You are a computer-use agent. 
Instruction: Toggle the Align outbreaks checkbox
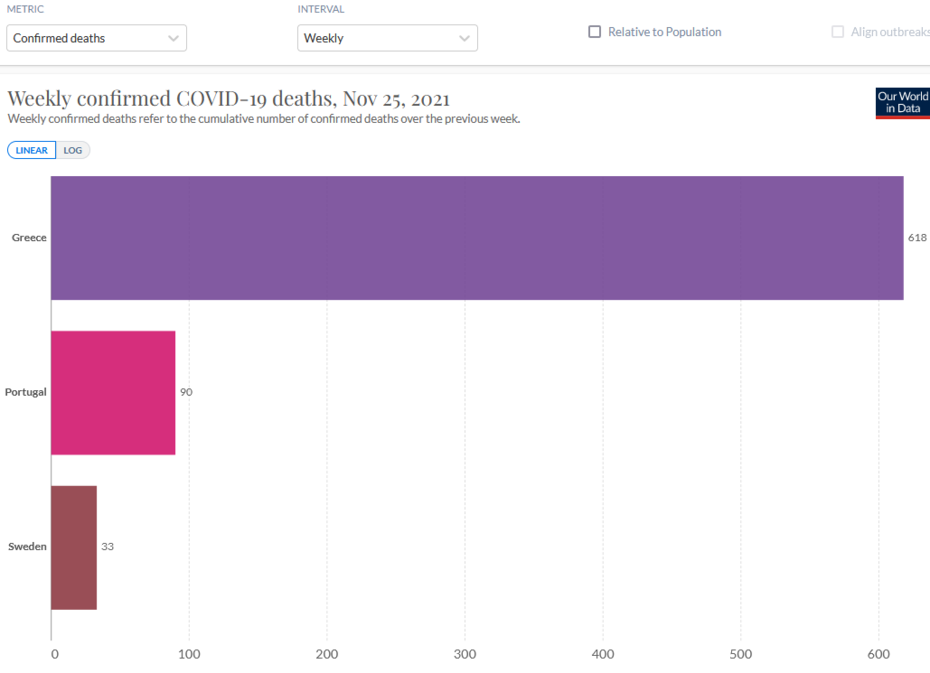[x=838, y=32]
